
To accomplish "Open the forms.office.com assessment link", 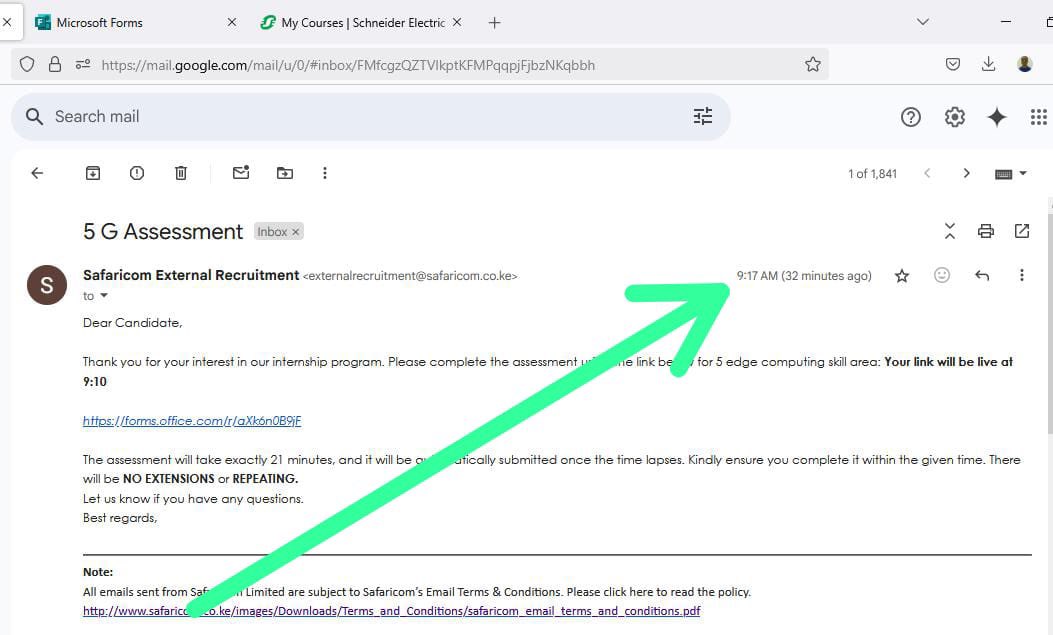I will coord(192,421).
